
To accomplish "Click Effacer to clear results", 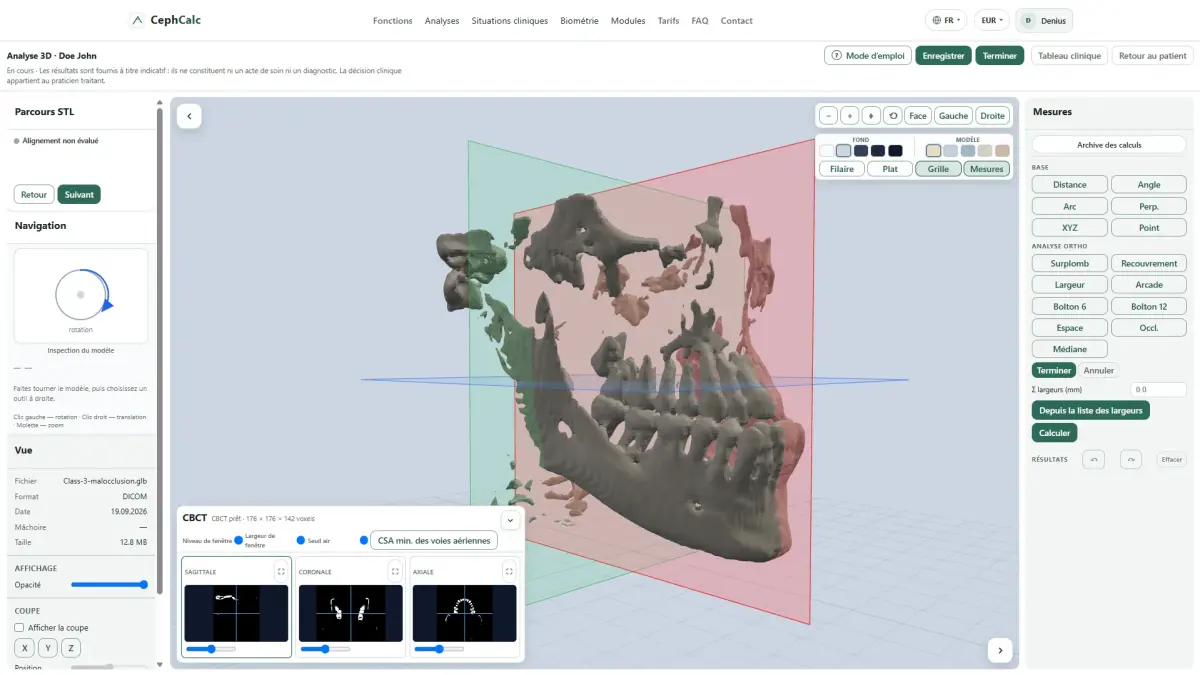I will [x=1171, y=460].
